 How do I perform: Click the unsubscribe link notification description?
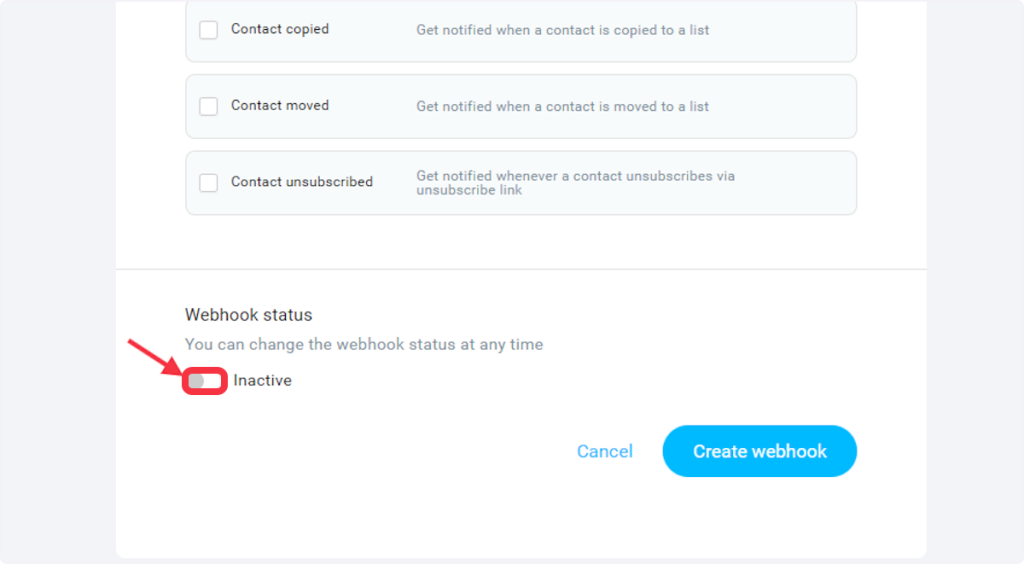coord(575,183)
